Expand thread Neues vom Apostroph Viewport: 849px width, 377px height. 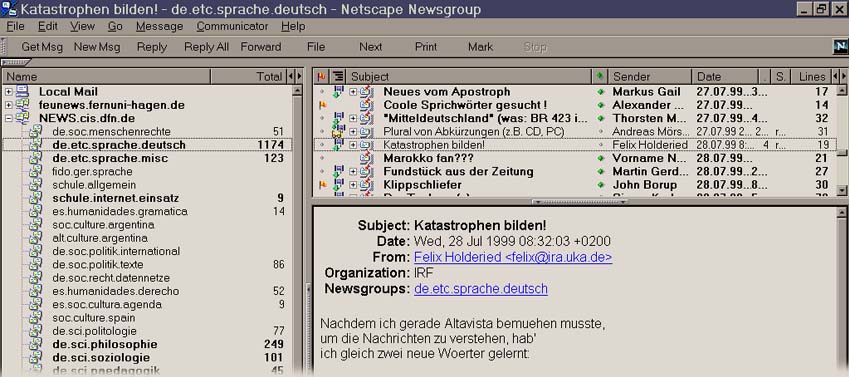tap(353, 92)
